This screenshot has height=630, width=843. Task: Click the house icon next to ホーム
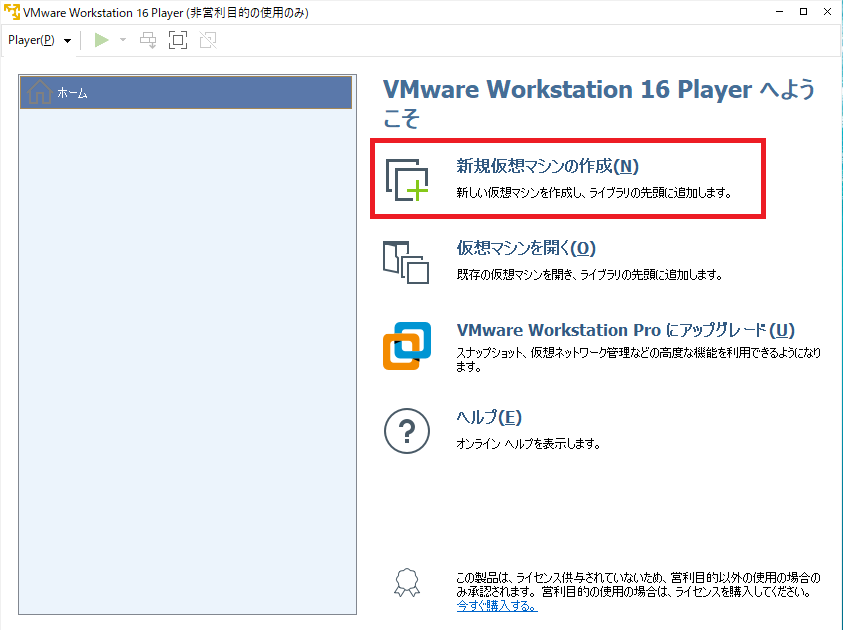click(39, 92)
